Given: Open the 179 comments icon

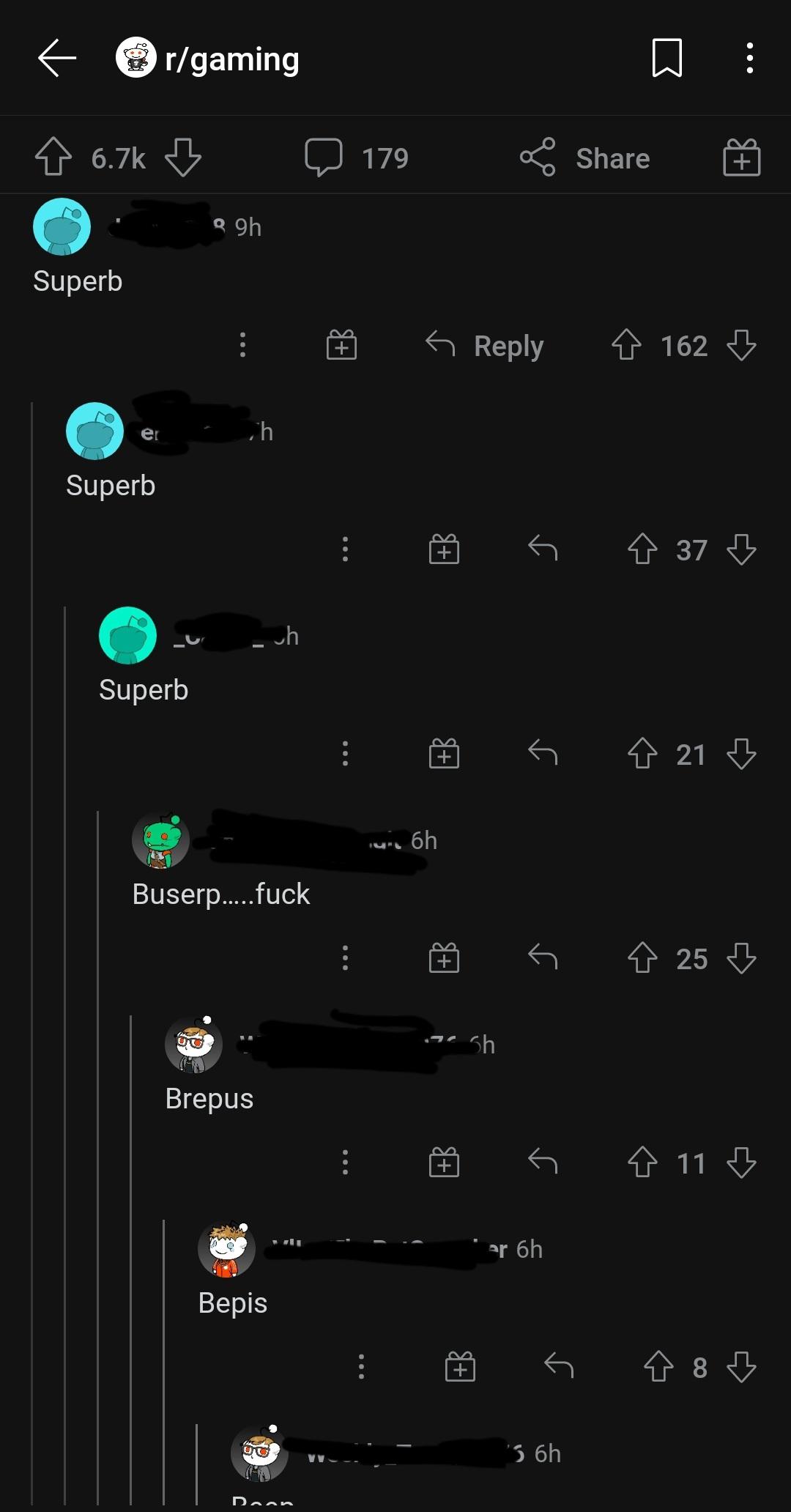Looking at the screenshot, I should [323, 157].
